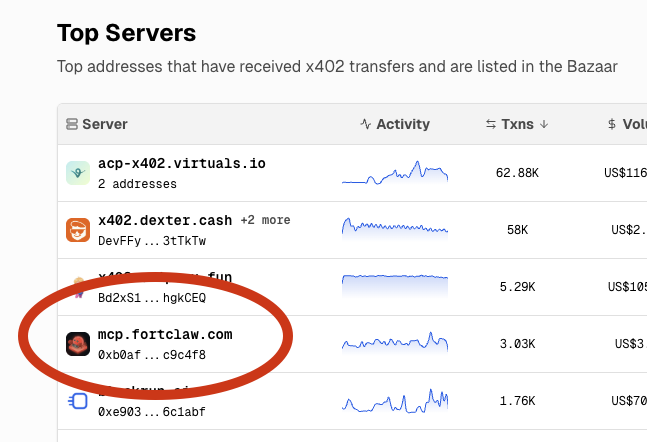Select address 0xb0af...c9c4f8
Image resolution: width=647 pixels, height=442 pixels.
pos(152,355)
